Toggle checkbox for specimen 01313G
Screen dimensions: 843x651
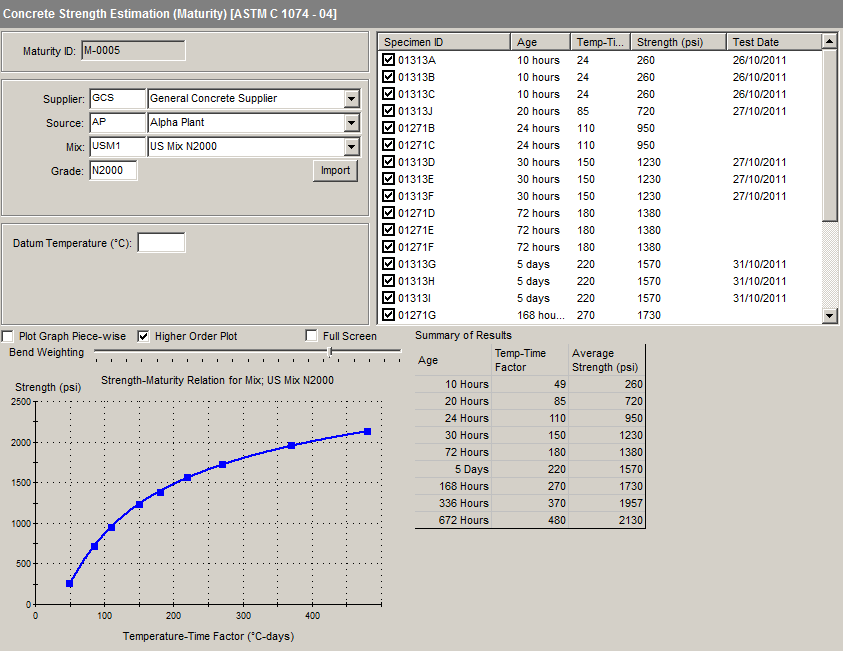tap(389, 264)
